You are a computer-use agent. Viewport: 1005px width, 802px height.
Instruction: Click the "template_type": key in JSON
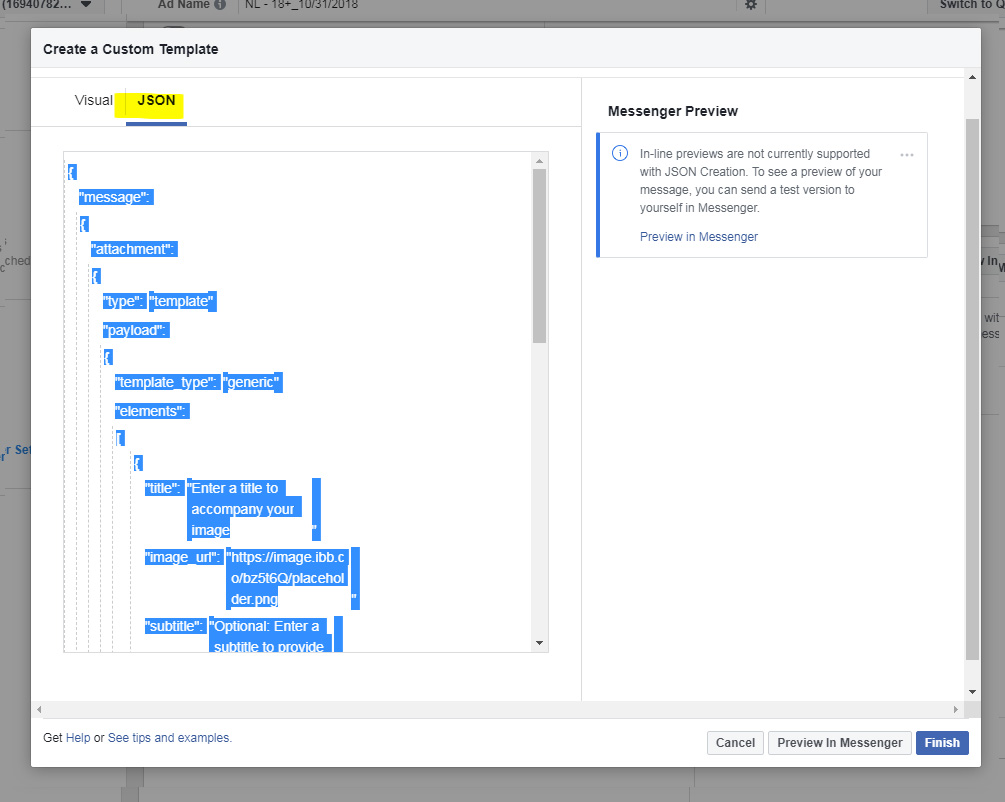[x=167, y=383]
